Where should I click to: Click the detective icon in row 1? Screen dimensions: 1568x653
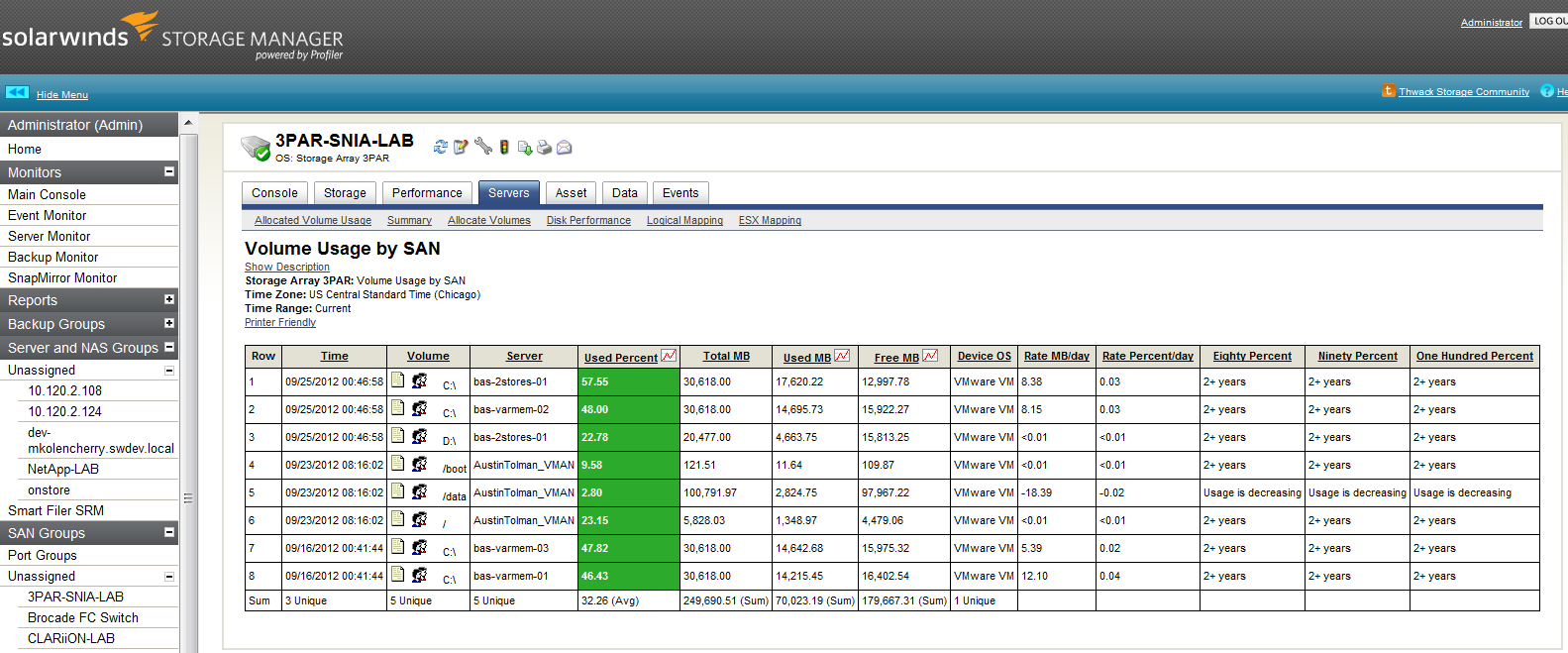[419, 381]
